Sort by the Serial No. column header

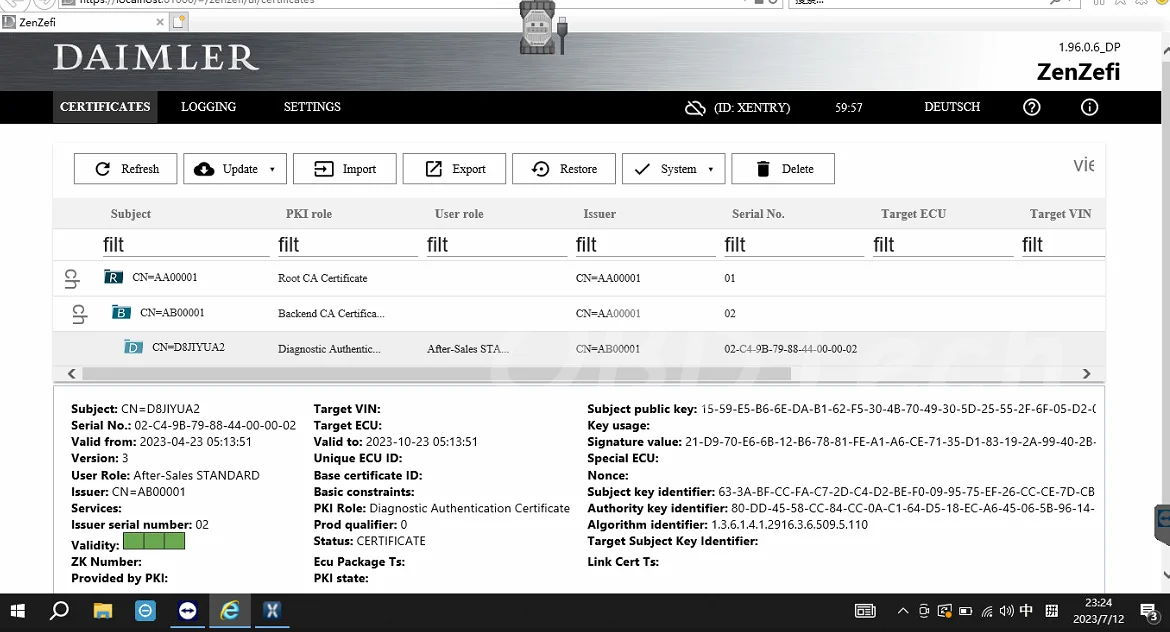(758, 213)
